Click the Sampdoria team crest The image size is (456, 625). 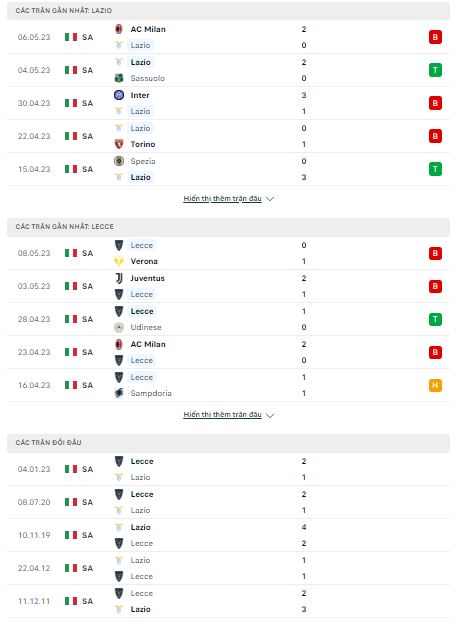click(x=119, y=393)
